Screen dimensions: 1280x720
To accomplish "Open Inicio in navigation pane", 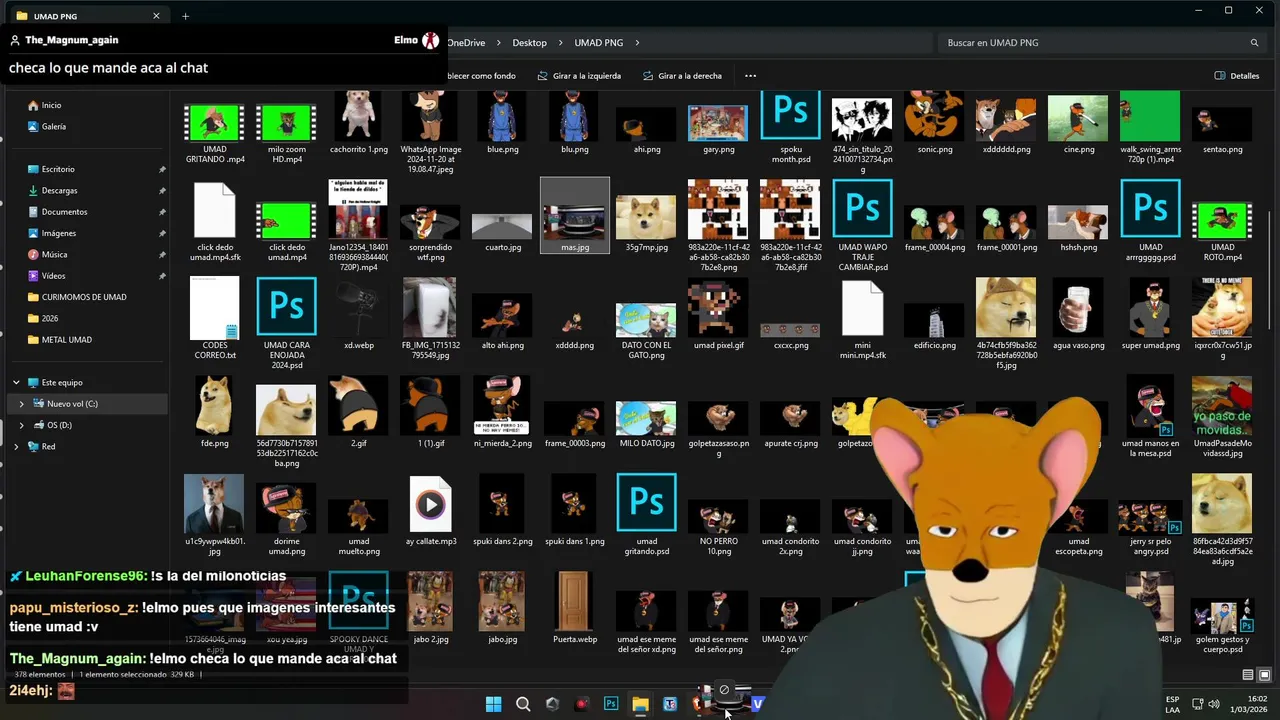I will tap(51, 105).
